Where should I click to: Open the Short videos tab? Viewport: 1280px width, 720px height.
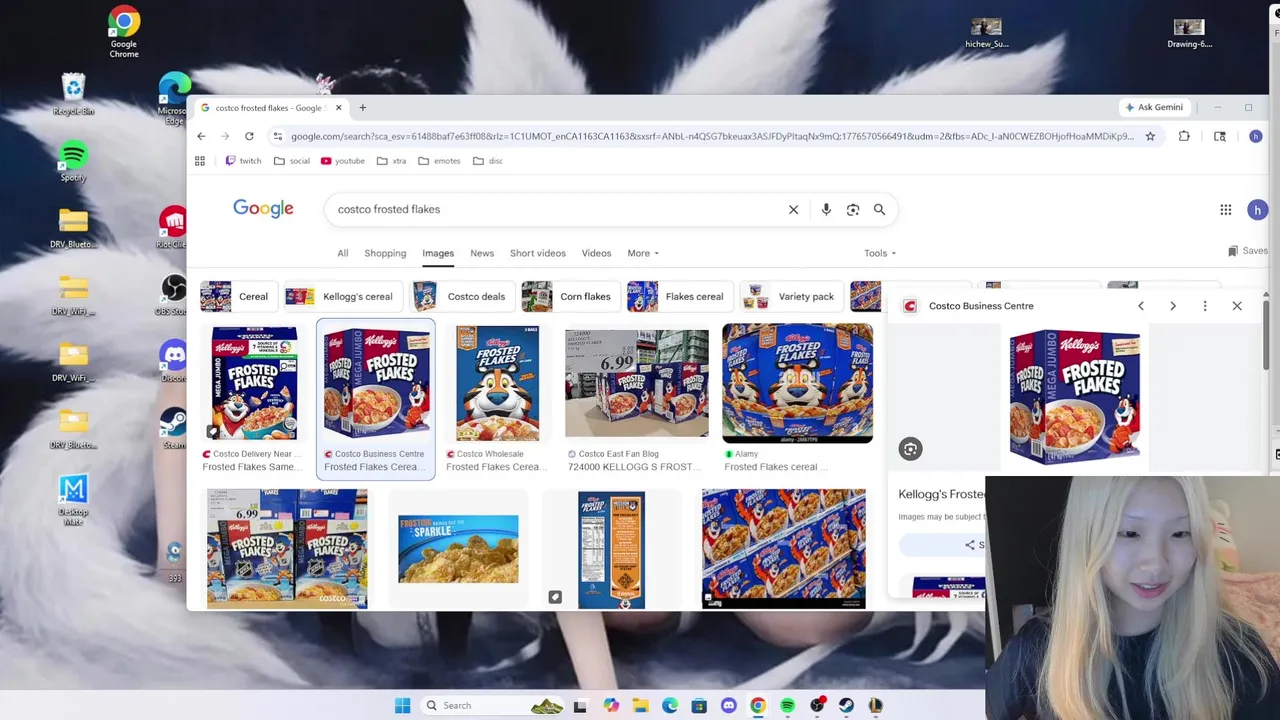[538, 253]
